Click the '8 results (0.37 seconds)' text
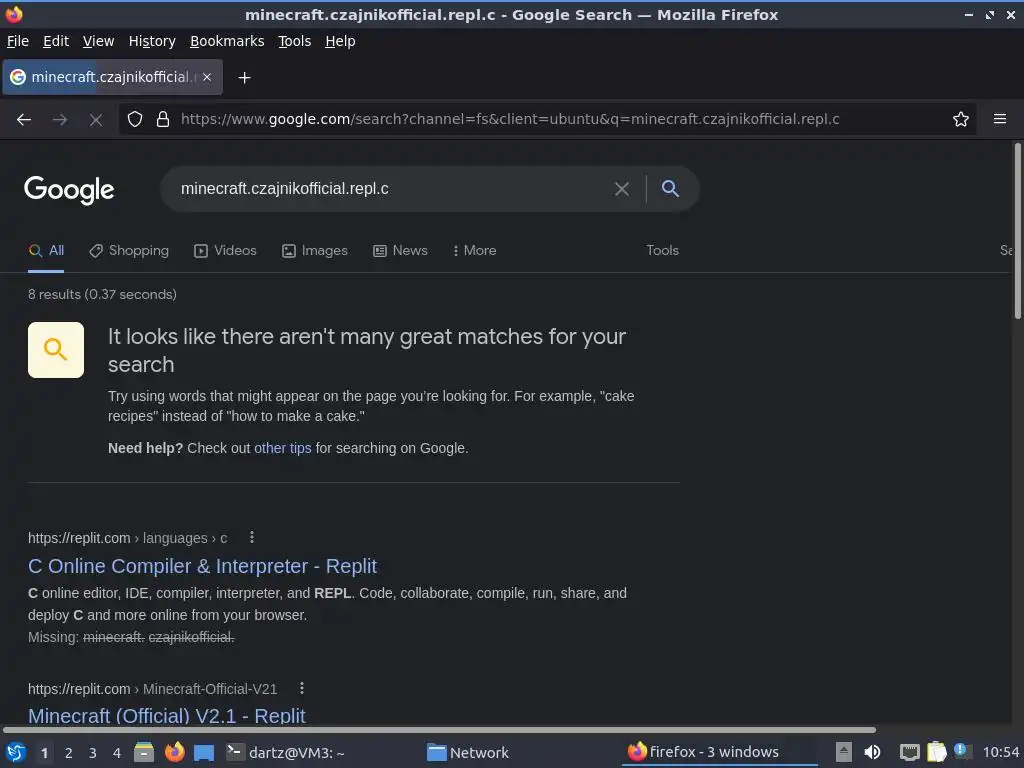 pyautogui.click(x=103, y=295)
